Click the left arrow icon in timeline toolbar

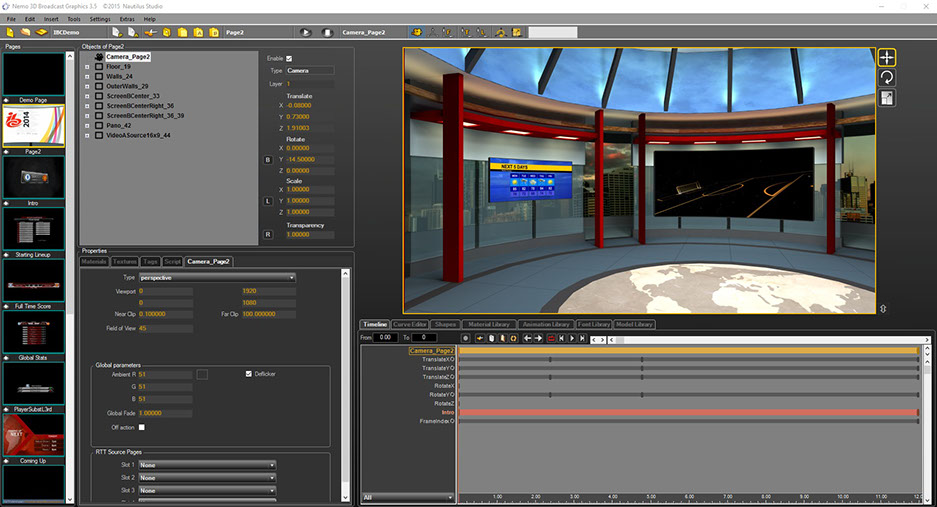coord(527,338)
